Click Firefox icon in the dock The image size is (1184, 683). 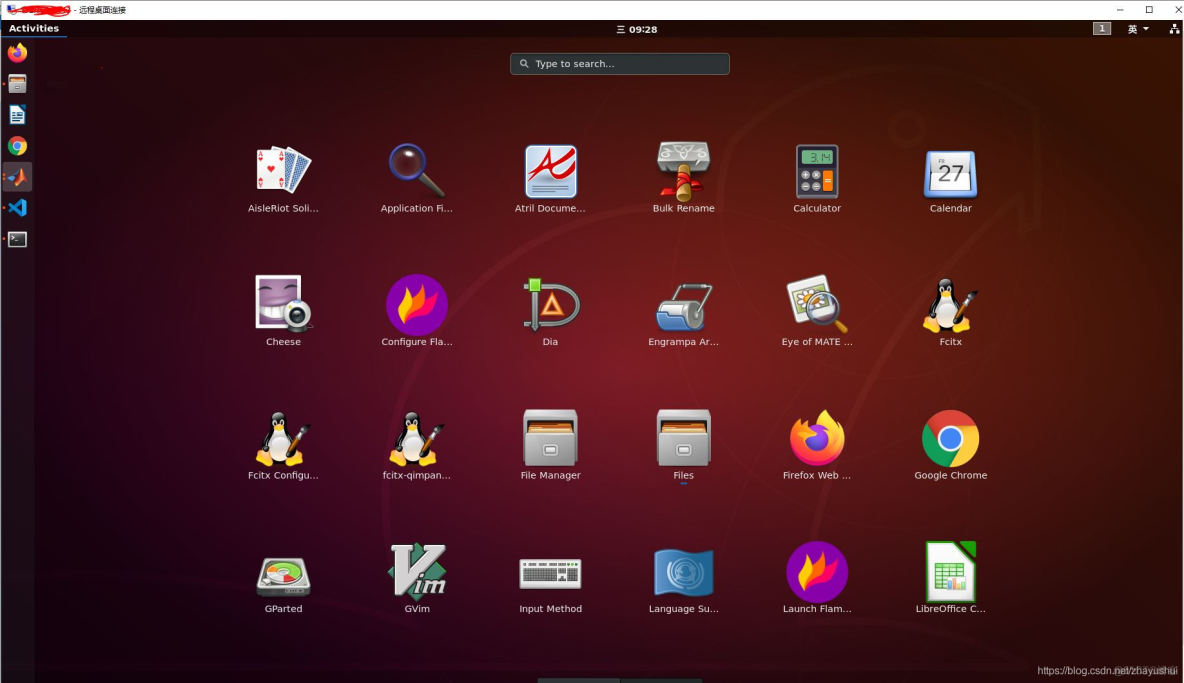click(x=17, y=53)
